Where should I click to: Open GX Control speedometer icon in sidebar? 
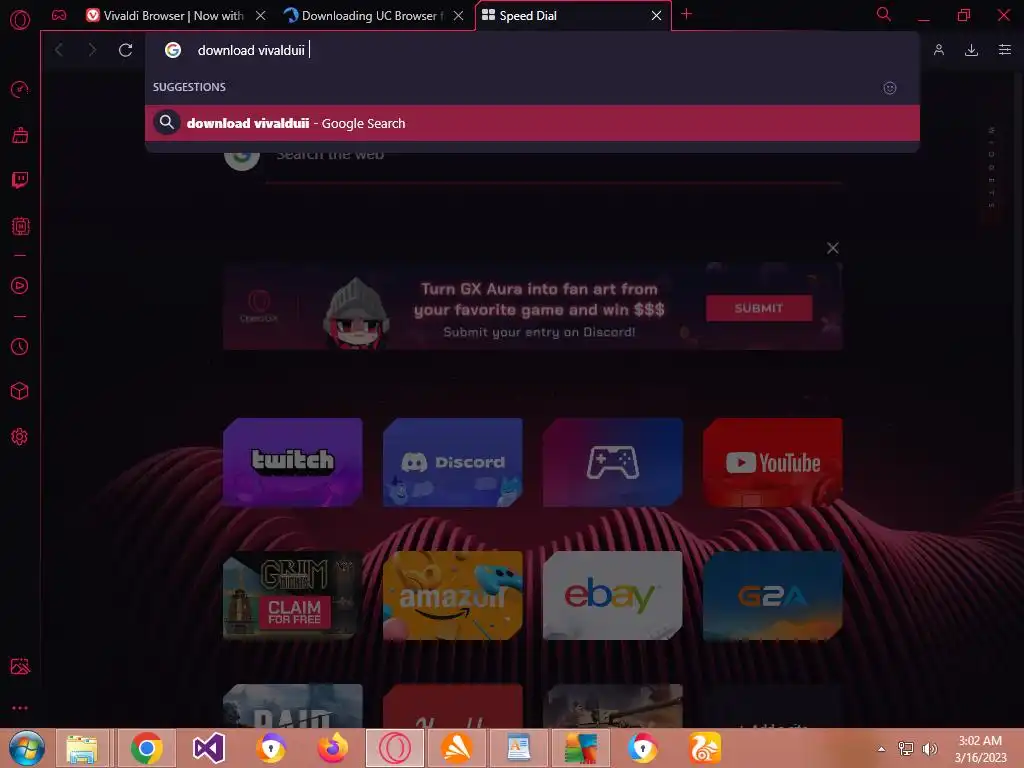click(x=20, y=89)
